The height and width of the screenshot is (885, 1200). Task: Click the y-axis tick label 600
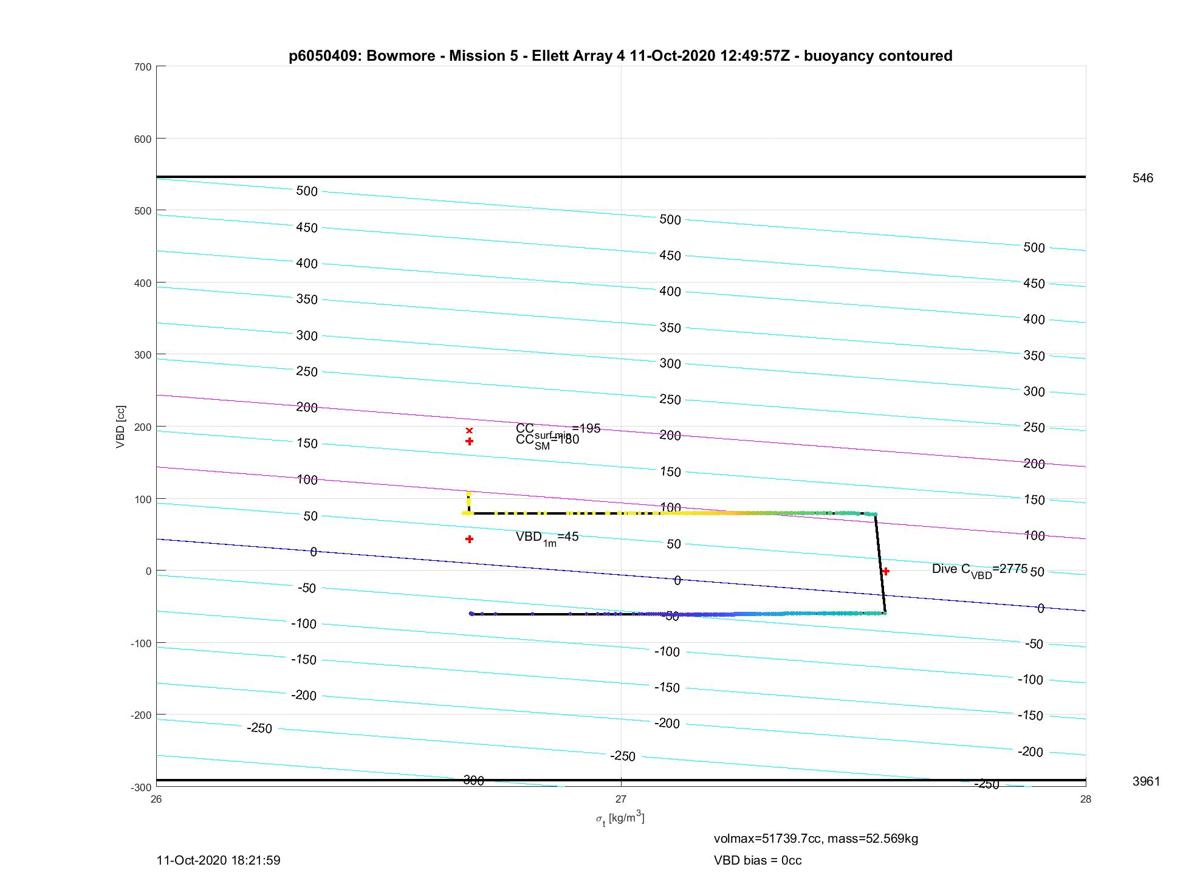point(141,139)
